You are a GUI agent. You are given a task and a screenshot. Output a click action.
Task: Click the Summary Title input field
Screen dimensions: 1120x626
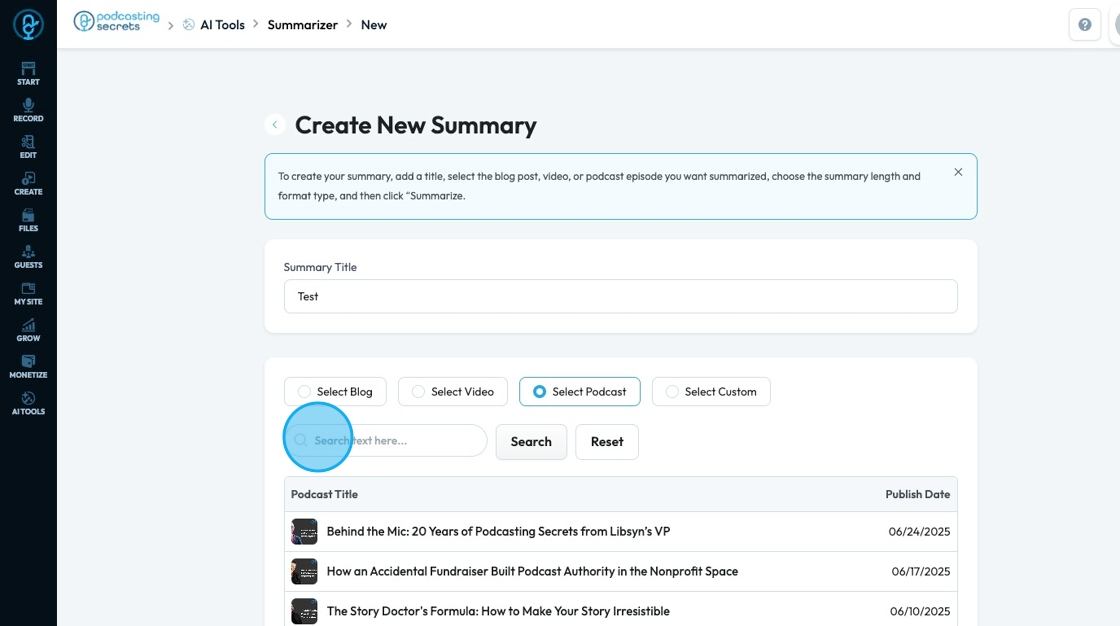pyautogui.click(x=620, y=296)
